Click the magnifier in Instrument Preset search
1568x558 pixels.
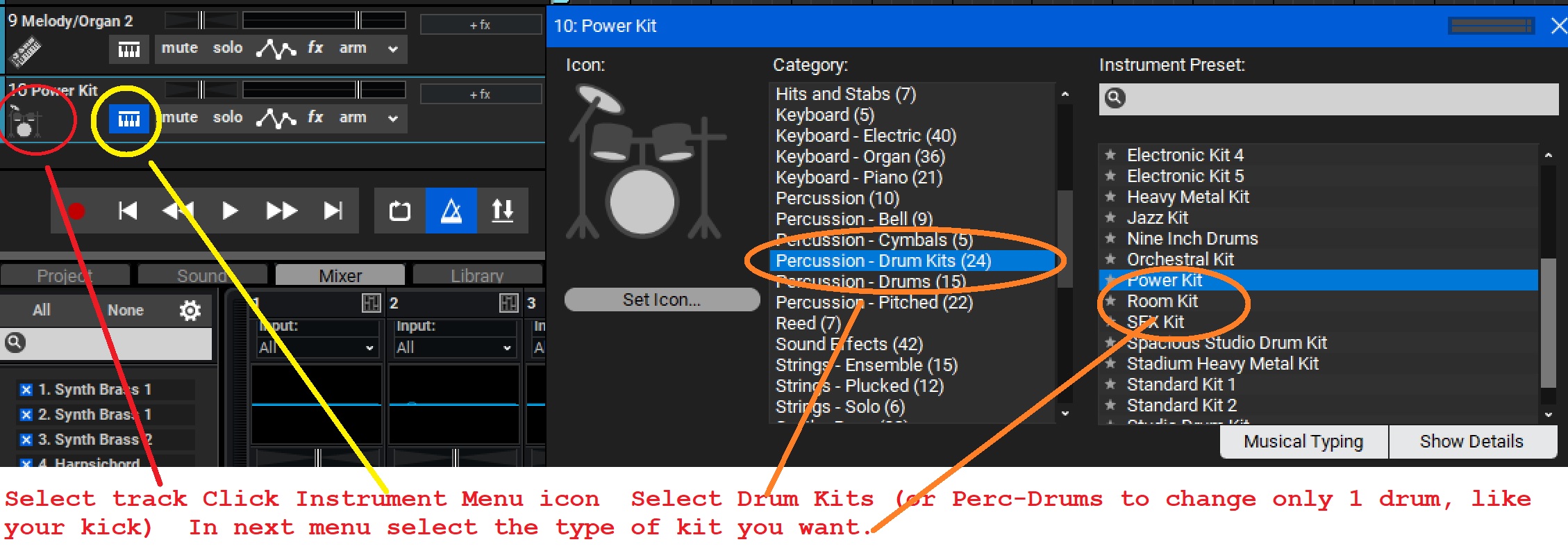click(1115, 98)
